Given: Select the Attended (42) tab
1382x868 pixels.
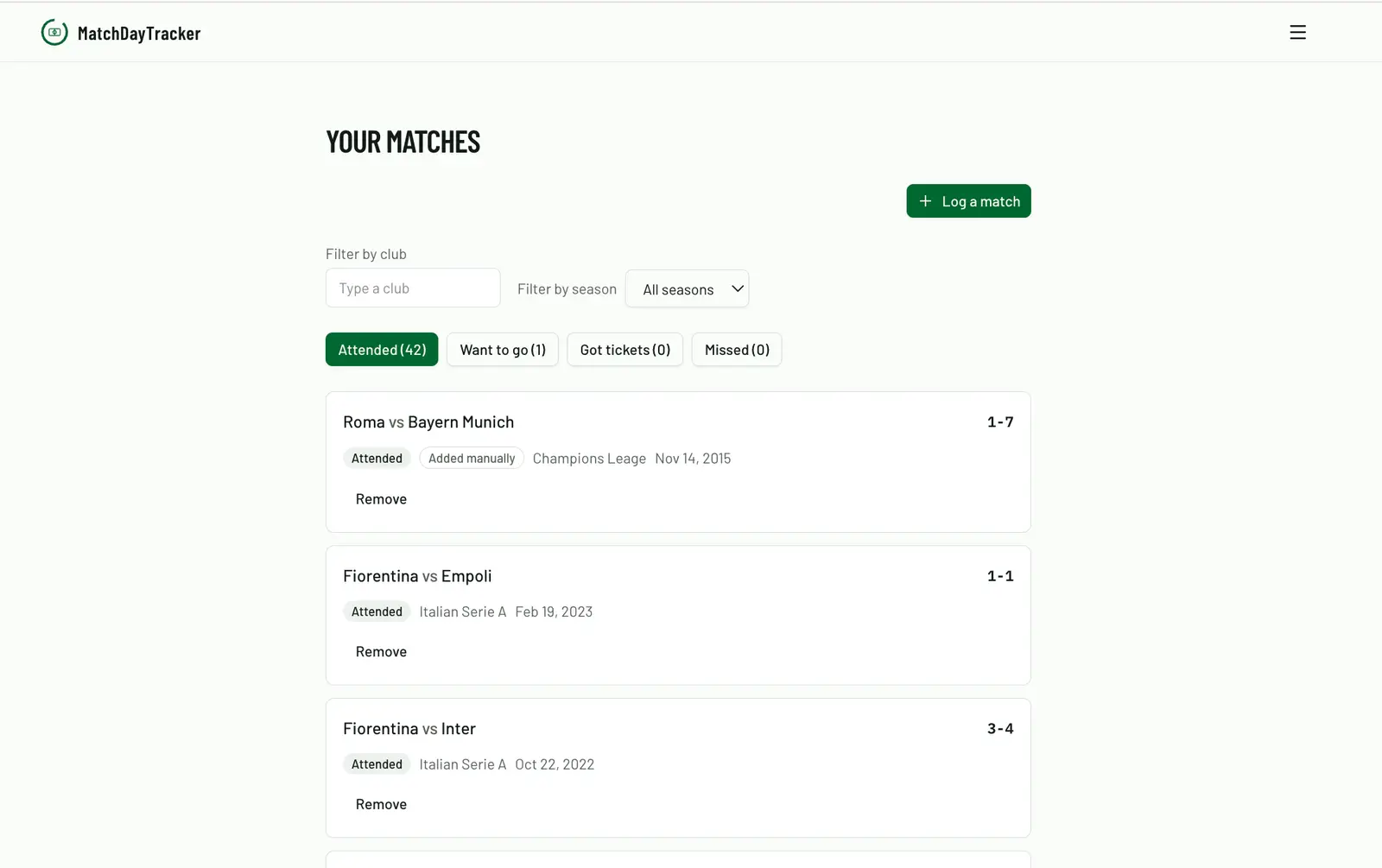Looking at the screenshot, I should tap(382, 350).
